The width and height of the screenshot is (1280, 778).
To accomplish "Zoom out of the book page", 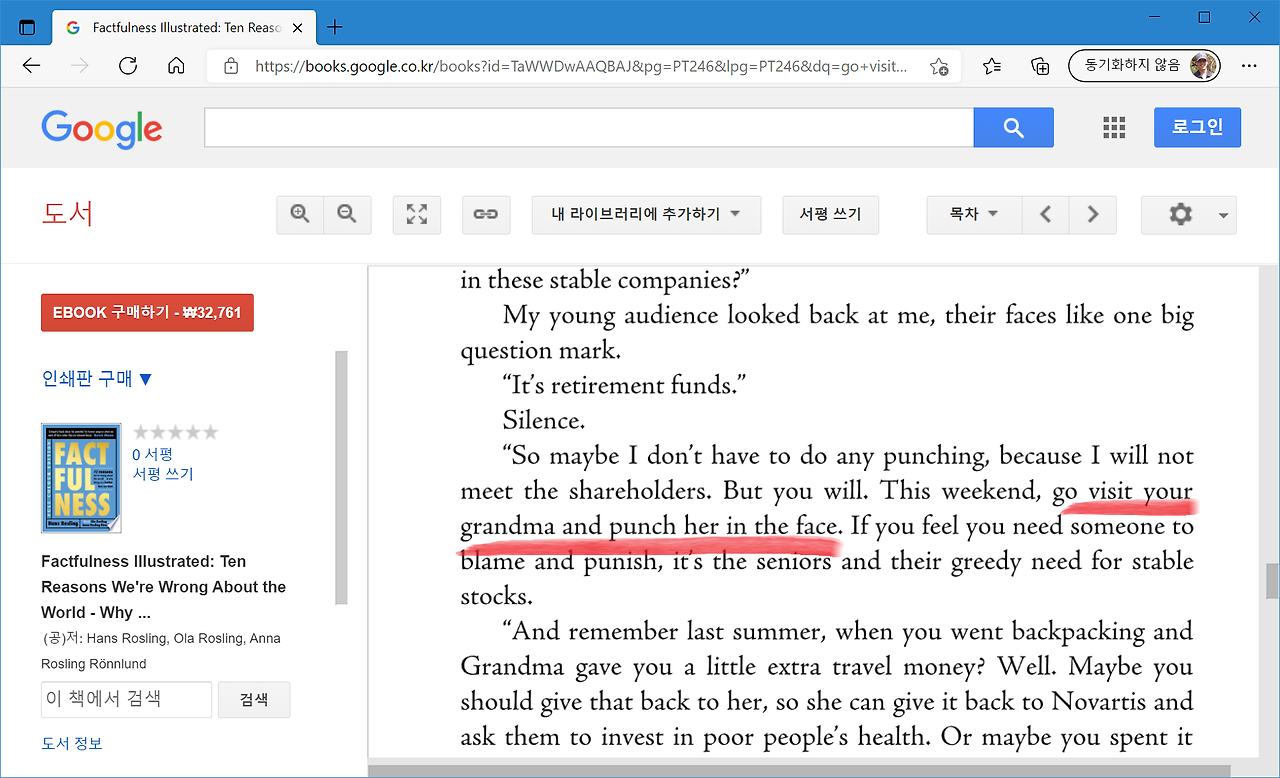I will click(x=347, y=214).
